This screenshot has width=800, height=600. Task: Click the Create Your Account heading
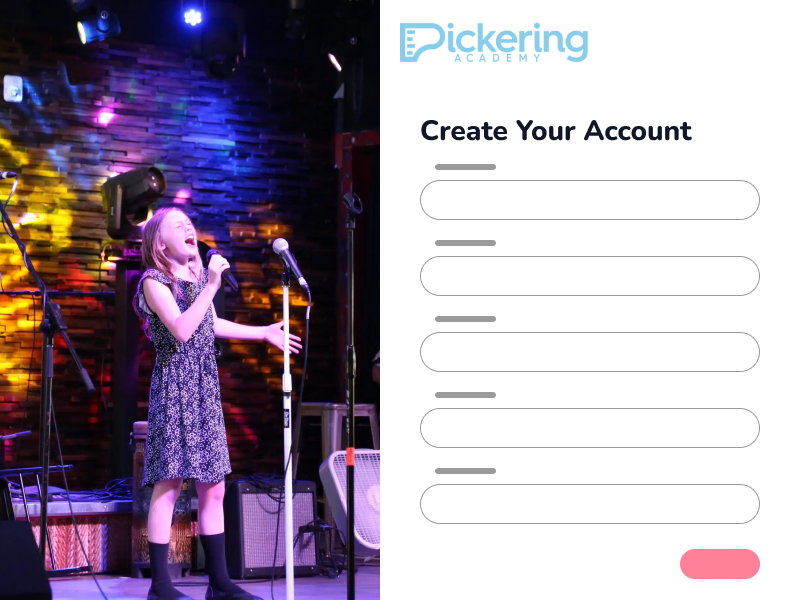pyautogui.click(x=556, y=131)
